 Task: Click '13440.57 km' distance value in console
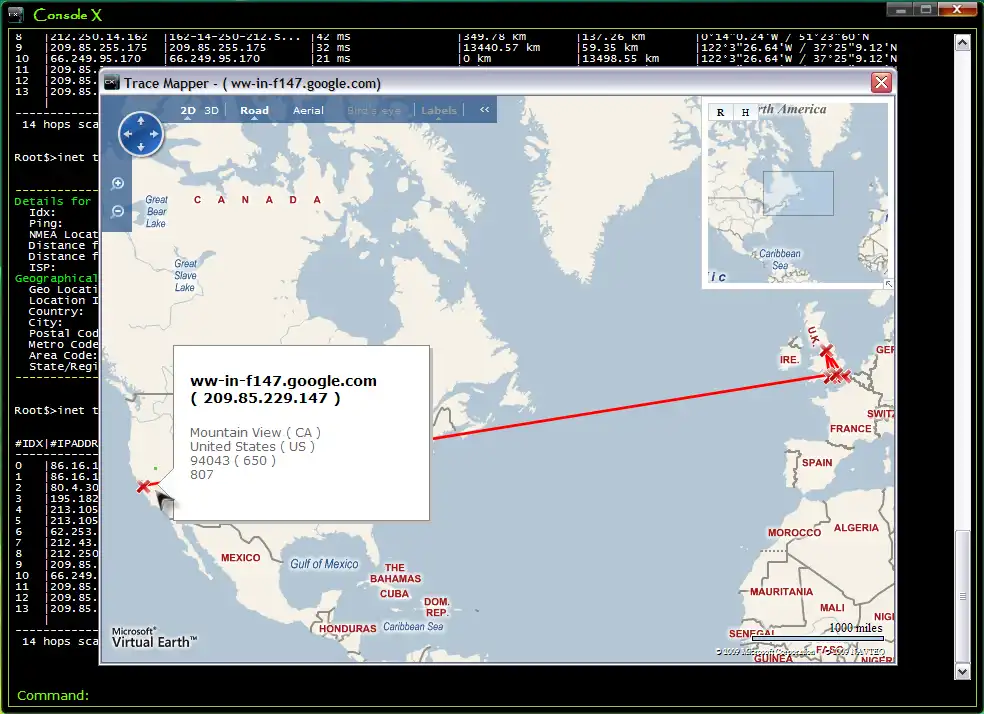[501, 47]
